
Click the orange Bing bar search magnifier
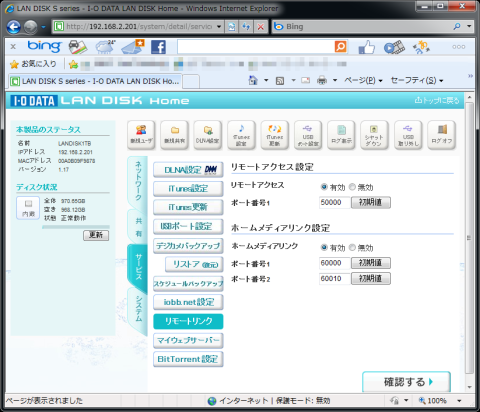(340, 47)
